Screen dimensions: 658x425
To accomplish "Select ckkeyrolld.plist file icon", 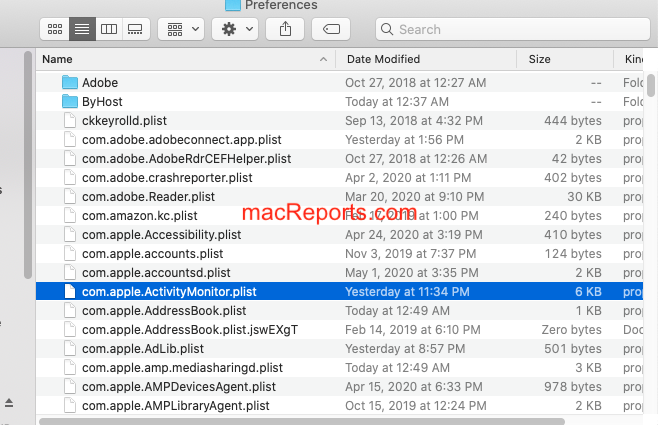I will coord(70,120).
